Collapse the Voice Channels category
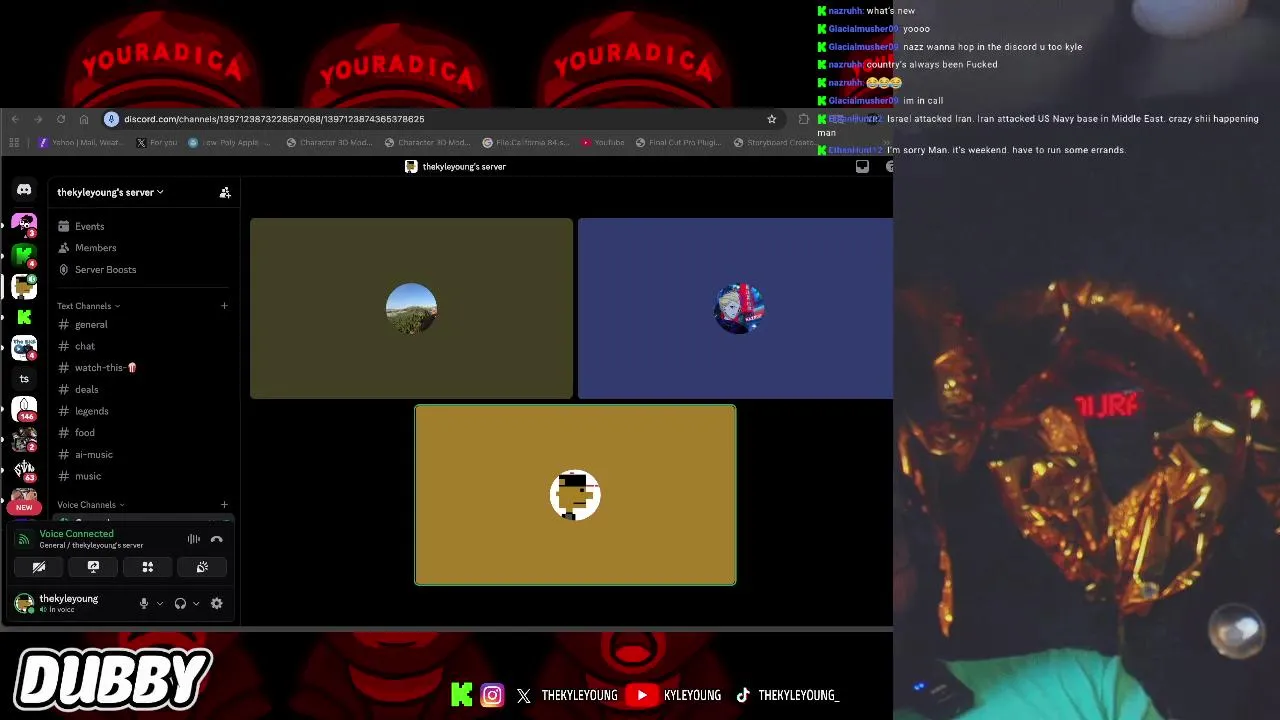 tap(90, 505)
